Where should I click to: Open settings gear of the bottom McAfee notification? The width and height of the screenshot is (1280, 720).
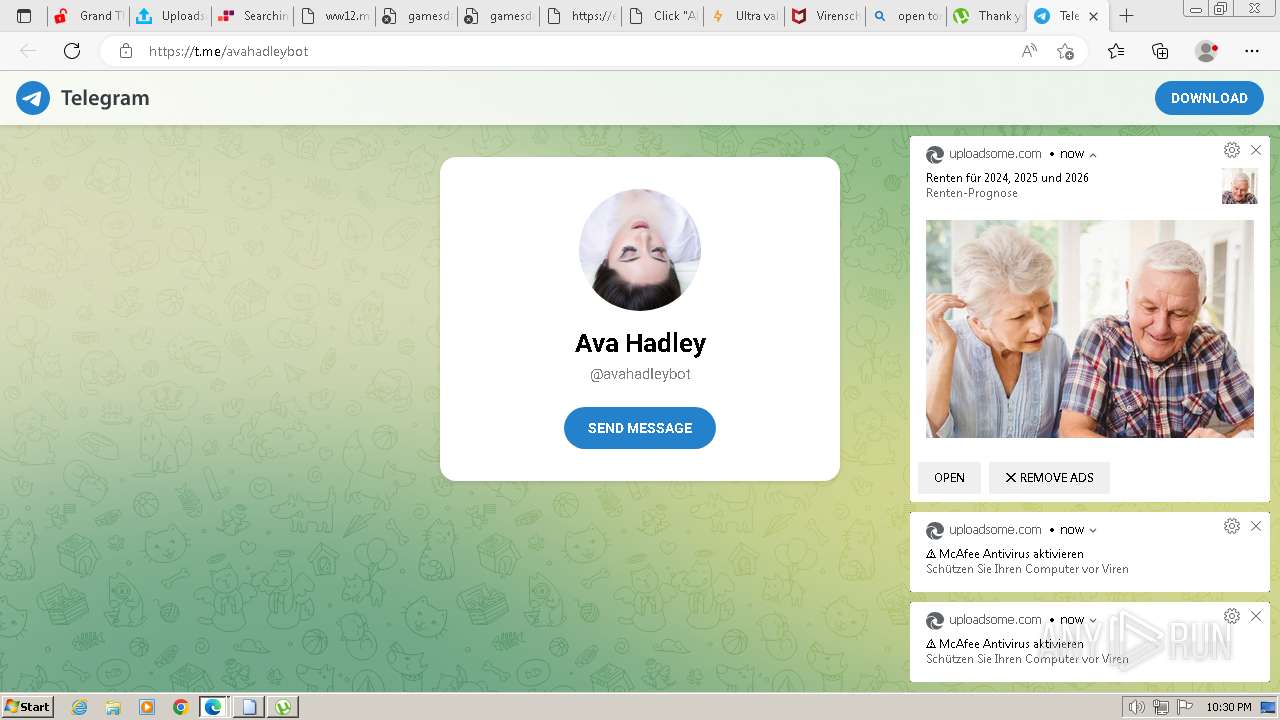tap(1232, 616)
